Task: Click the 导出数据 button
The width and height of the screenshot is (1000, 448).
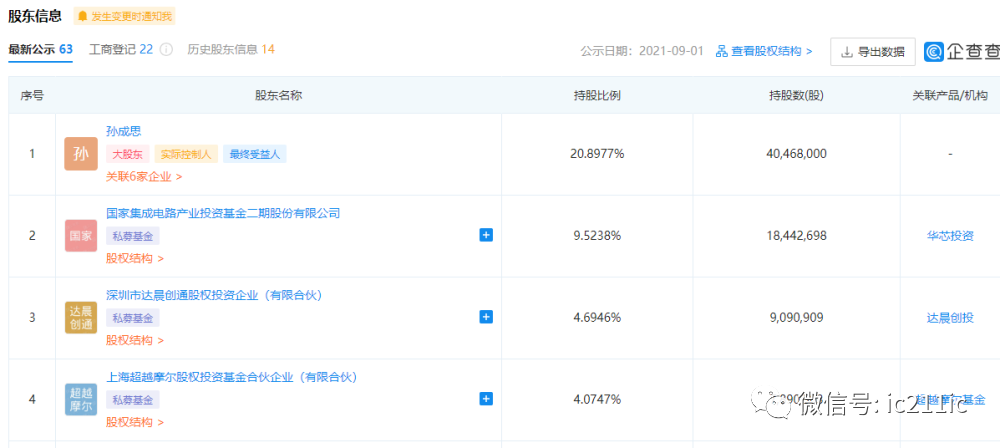Action: click(872, 52)
